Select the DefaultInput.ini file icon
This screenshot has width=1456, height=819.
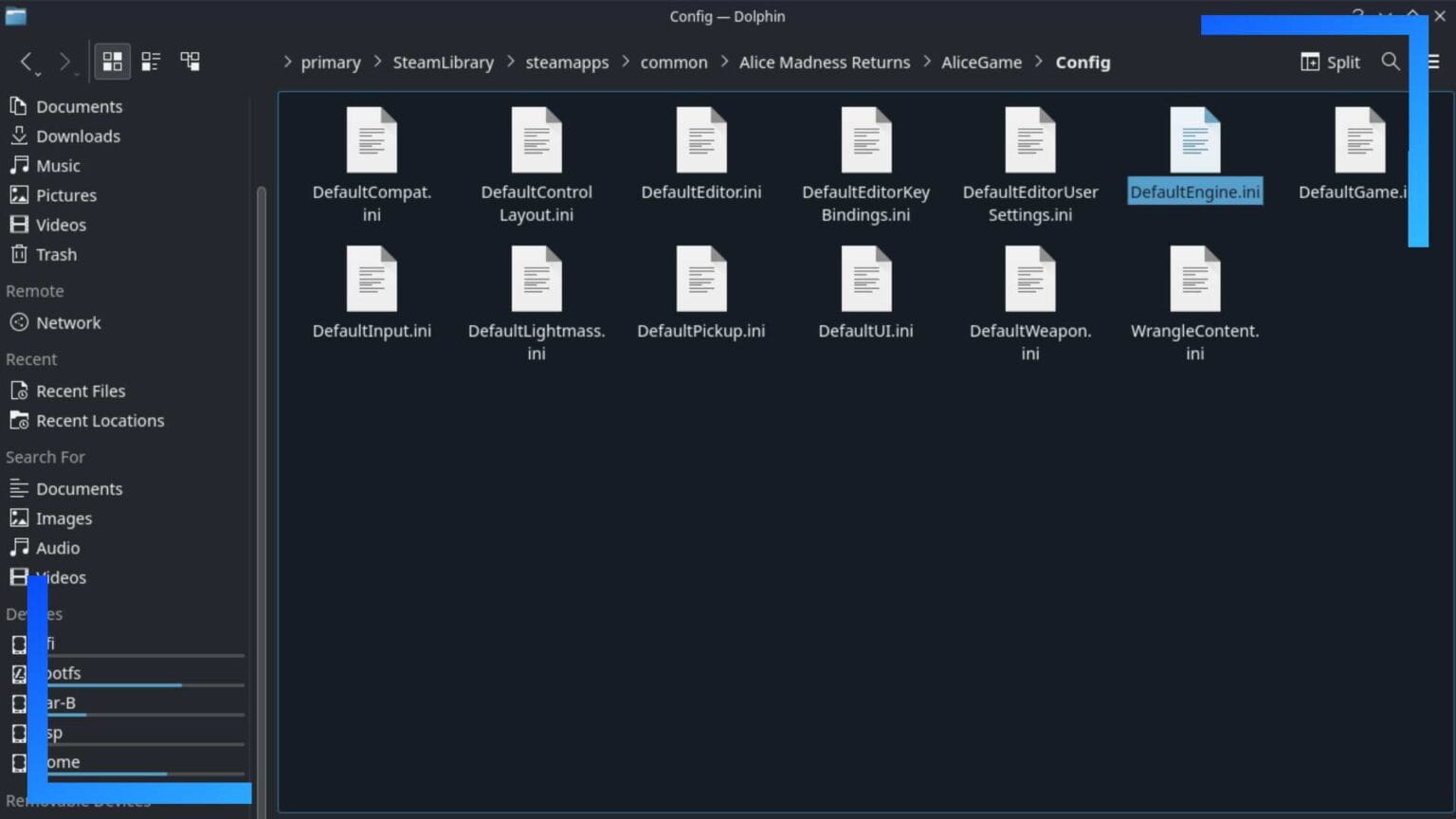[372, 279]
